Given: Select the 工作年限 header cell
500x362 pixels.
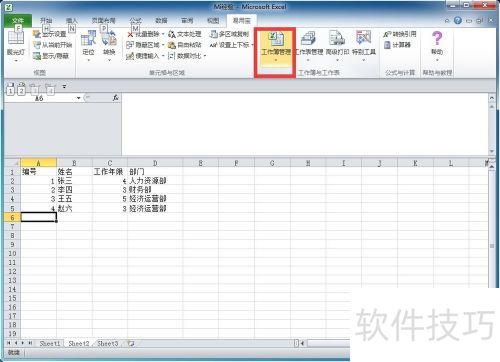Looking at the screenshot, I should (110, 172).
